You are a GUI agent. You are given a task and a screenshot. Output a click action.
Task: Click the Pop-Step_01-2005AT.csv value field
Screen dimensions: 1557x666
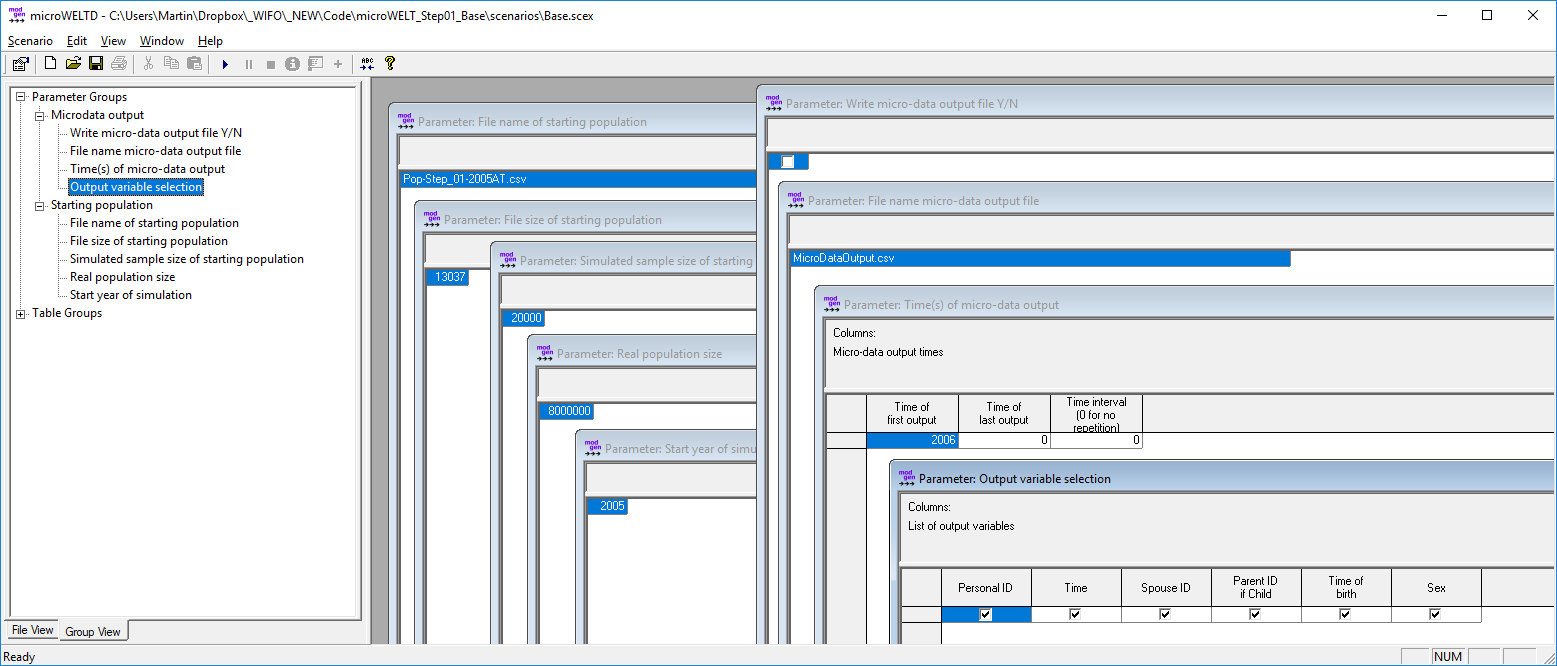578,180
